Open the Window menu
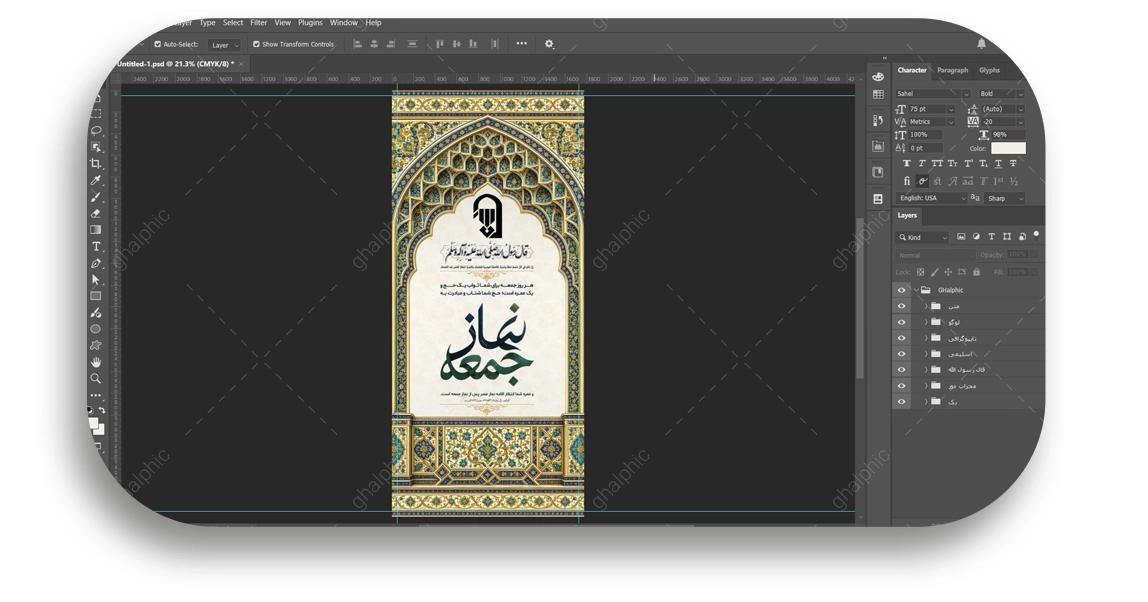This screenshot has width=1148, height=602. coord(343,23)
